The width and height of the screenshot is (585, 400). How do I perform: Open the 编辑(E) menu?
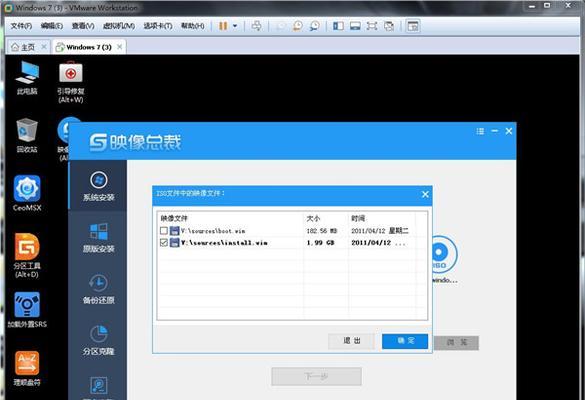[x=51, y=26]
